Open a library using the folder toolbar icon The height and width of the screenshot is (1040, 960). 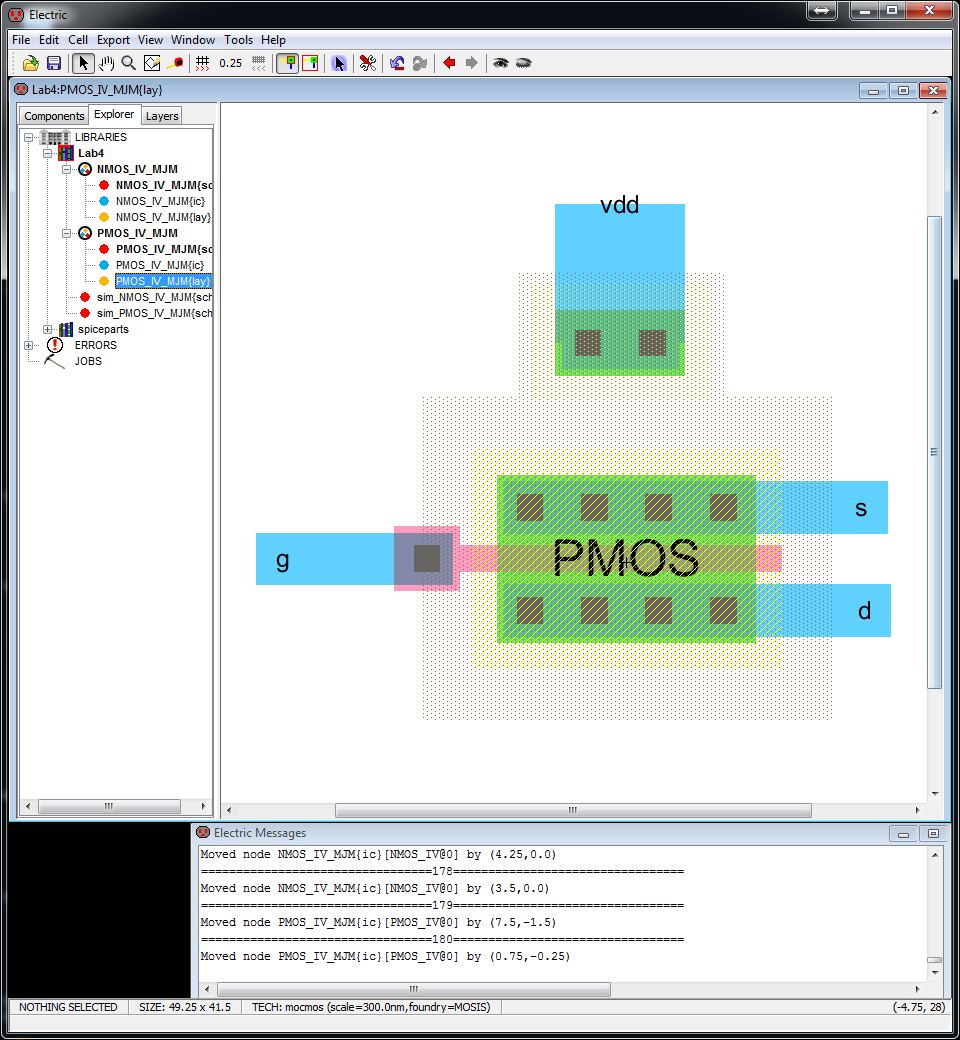tap(30, 62)
